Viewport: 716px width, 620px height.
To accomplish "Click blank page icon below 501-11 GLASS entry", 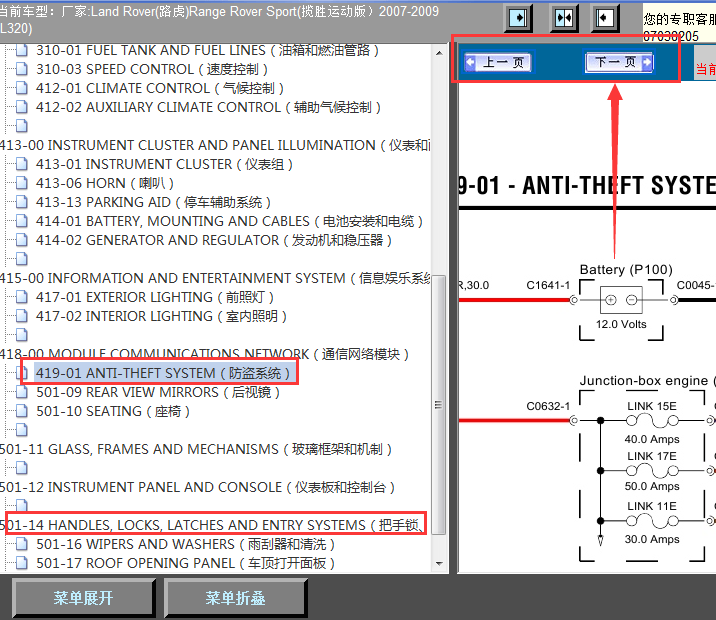I will [x=21, y=468].
